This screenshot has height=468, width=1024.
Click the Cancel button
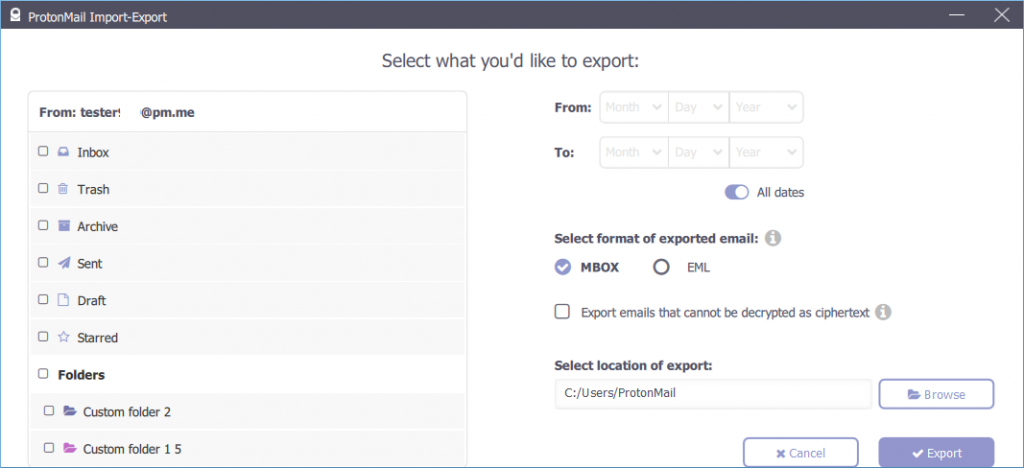[x=801, y=453]
